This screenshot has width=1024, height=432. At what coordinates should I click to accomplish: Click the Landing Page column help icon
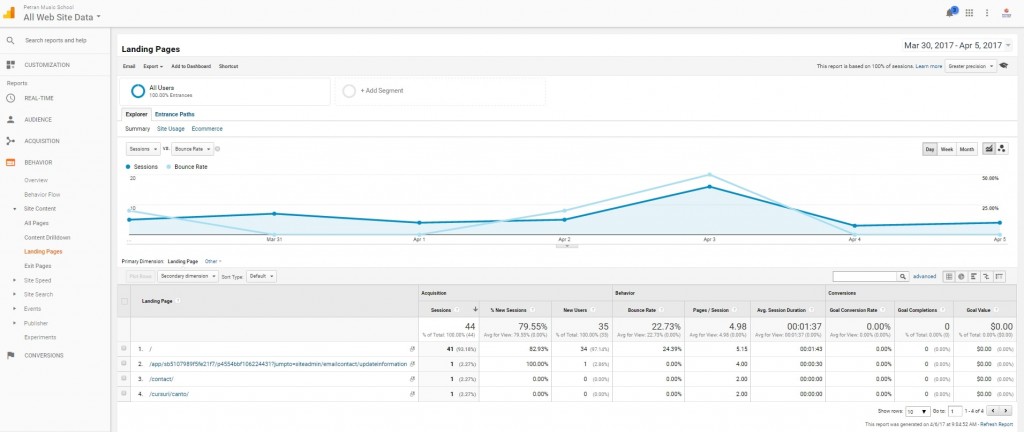(178, 301)
